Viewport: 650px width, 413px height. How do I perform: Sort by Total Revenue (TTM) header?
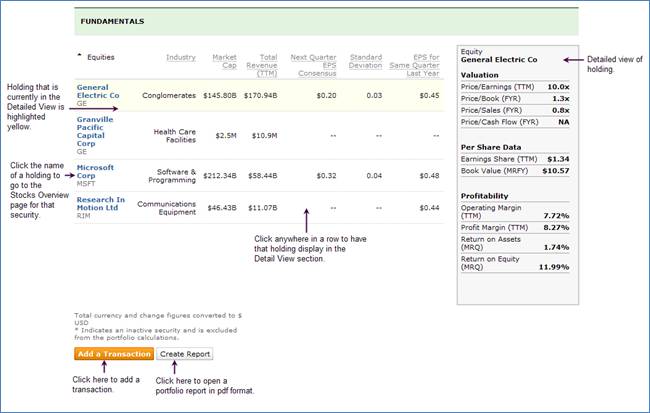[262, 66]
